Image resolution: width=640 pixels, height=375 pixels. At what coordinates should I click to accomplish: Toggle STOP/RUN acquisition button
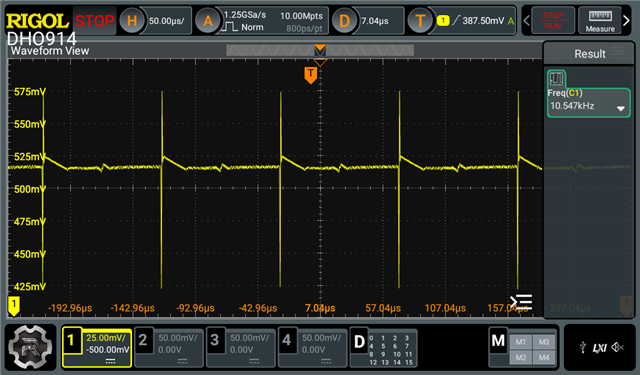pos(553,20)
